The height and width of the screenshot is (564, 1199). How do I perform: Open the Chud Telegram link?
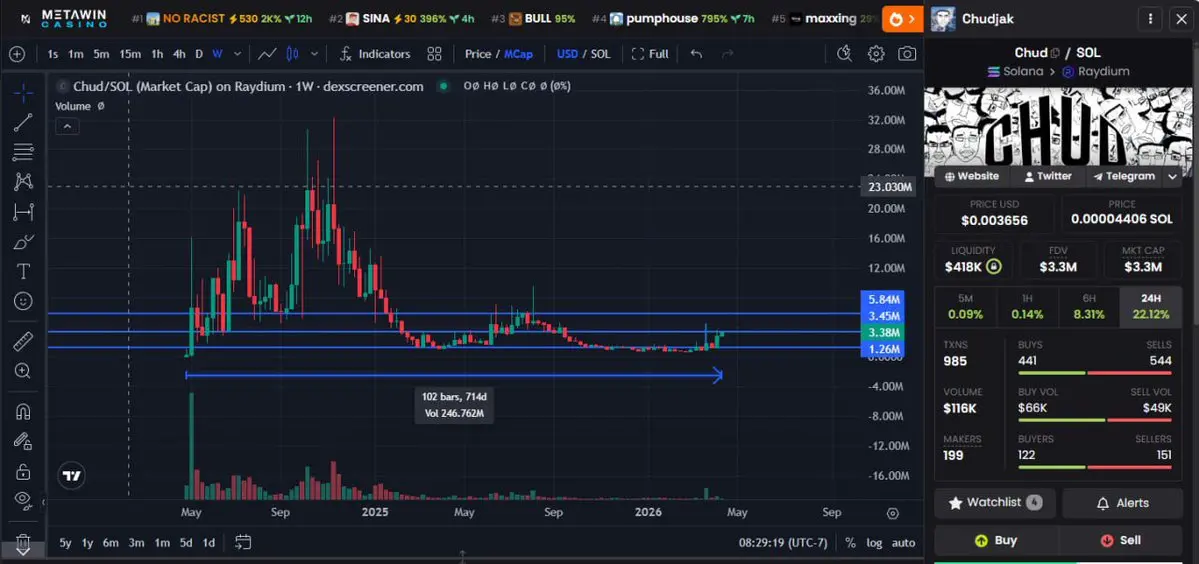click(1123, 176)
